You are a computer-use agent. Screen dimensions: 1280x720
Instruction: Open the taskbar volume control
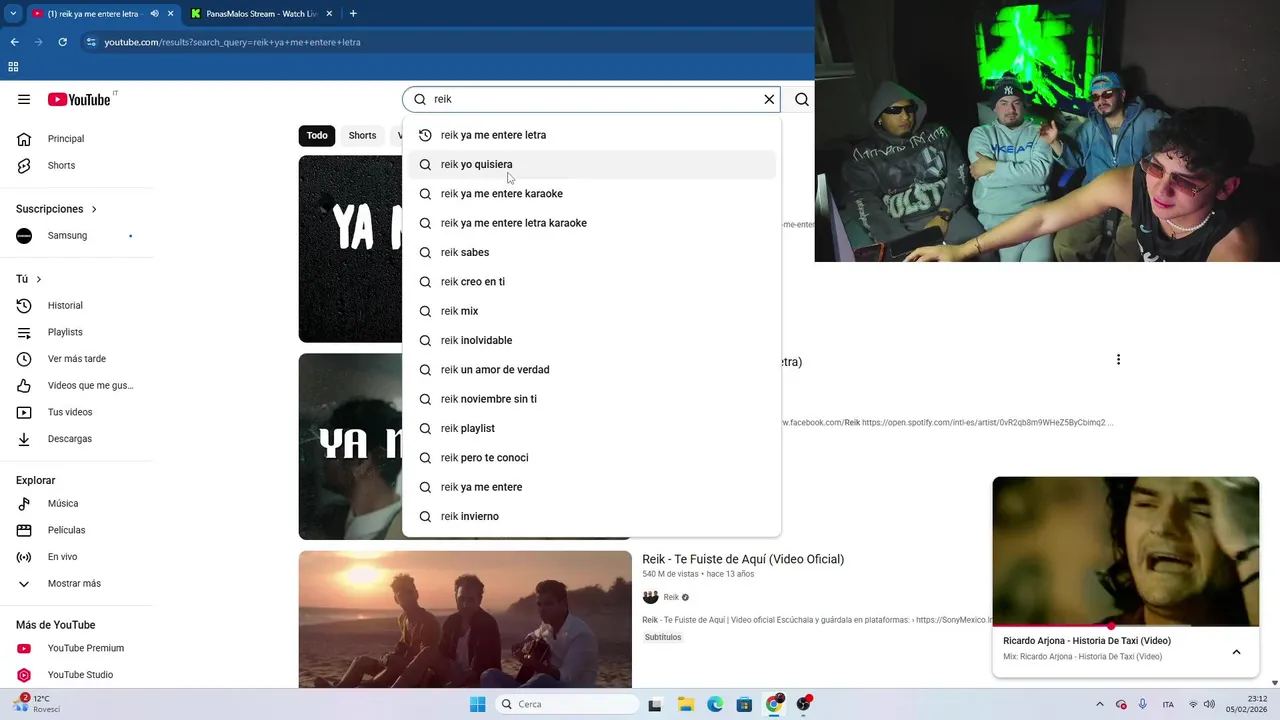point(1209,704)
